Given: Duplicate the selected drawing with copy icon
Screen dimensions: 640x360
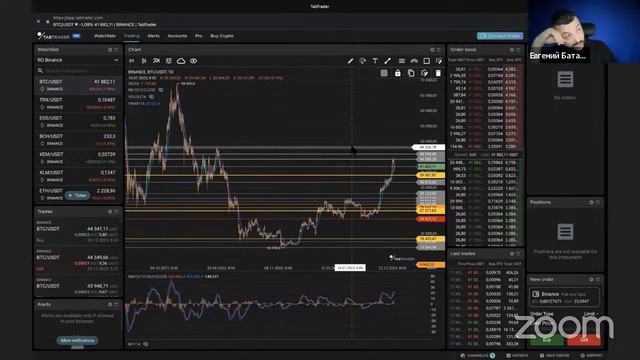Looking at the screenshot, I should pyautogui.click(x=411, y=73).
